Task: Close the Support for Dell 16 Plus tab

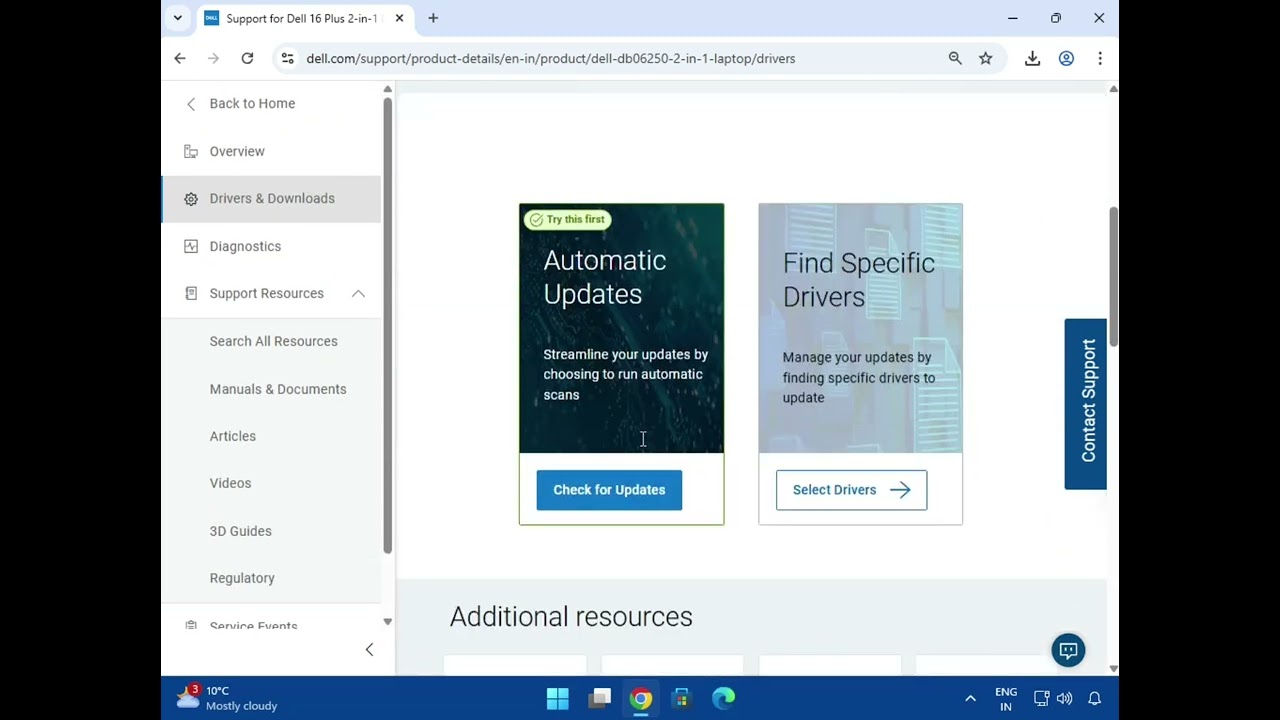Action: [x=399, y=18]
